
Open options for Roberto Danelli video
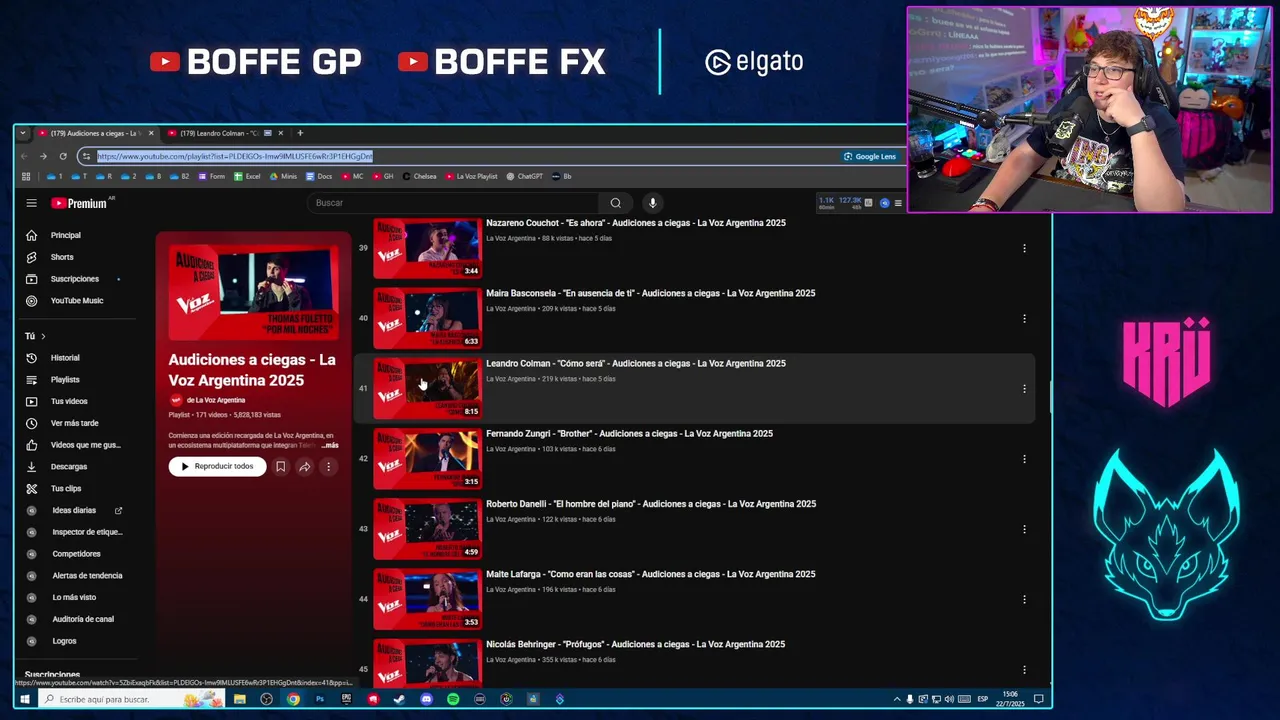(1024, 529)
